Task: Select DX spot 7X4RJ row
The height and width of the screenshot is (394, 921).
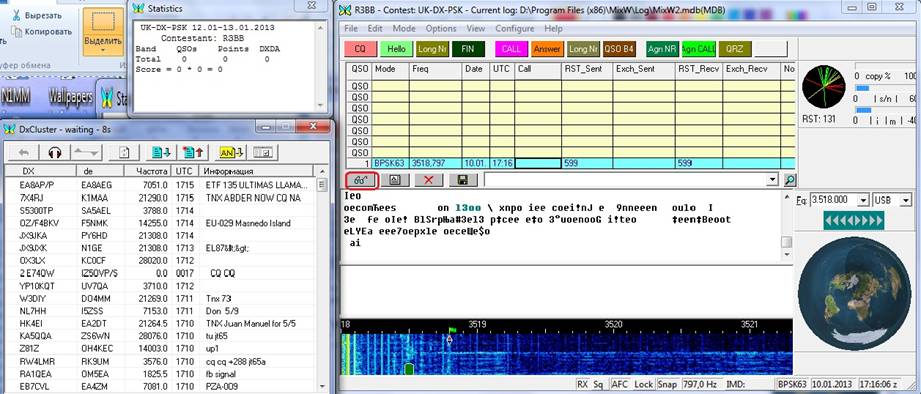Action: point(160,198)
